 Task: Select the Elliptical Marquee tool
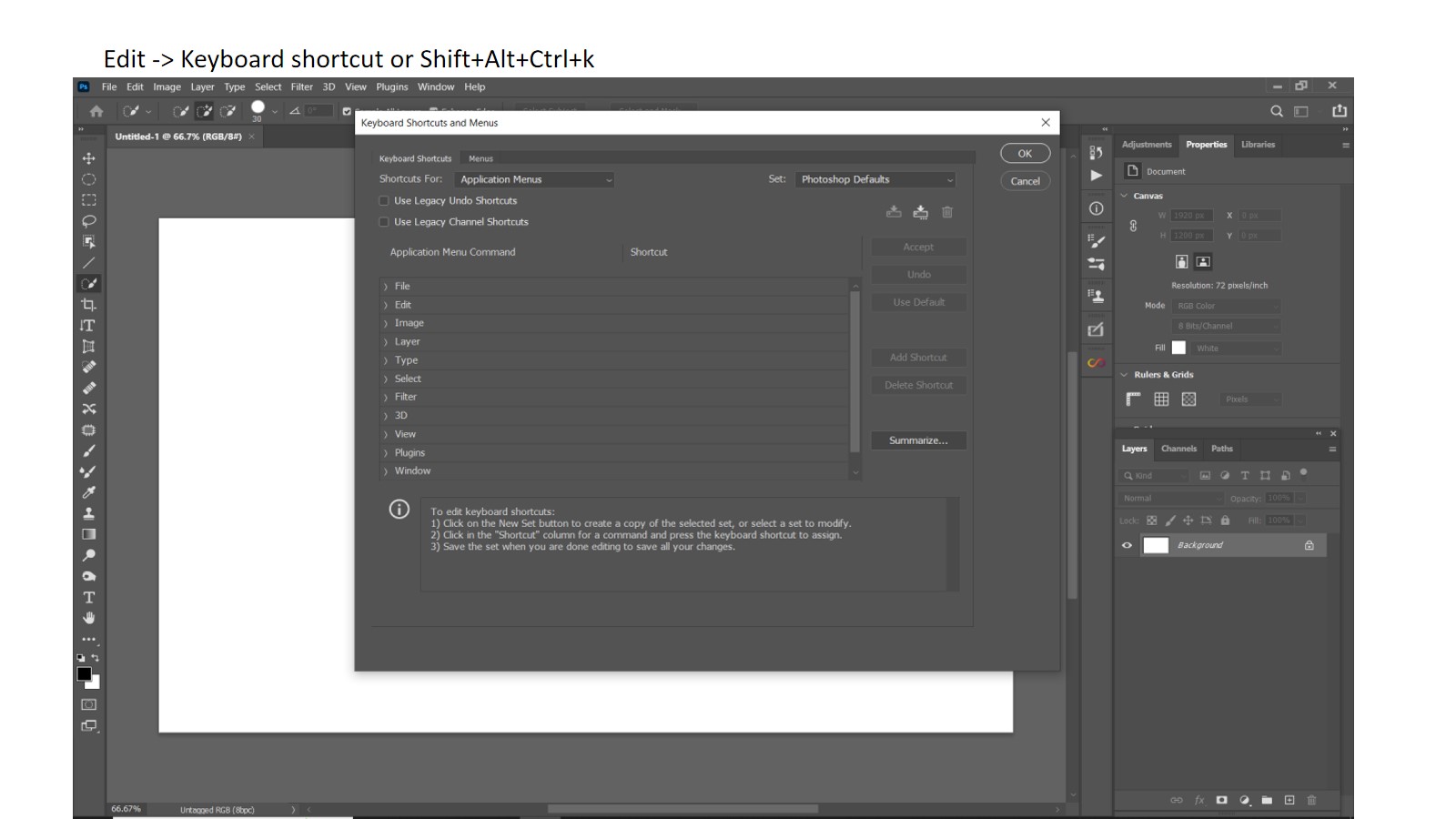pyautogui.click(x=88, y=179)
